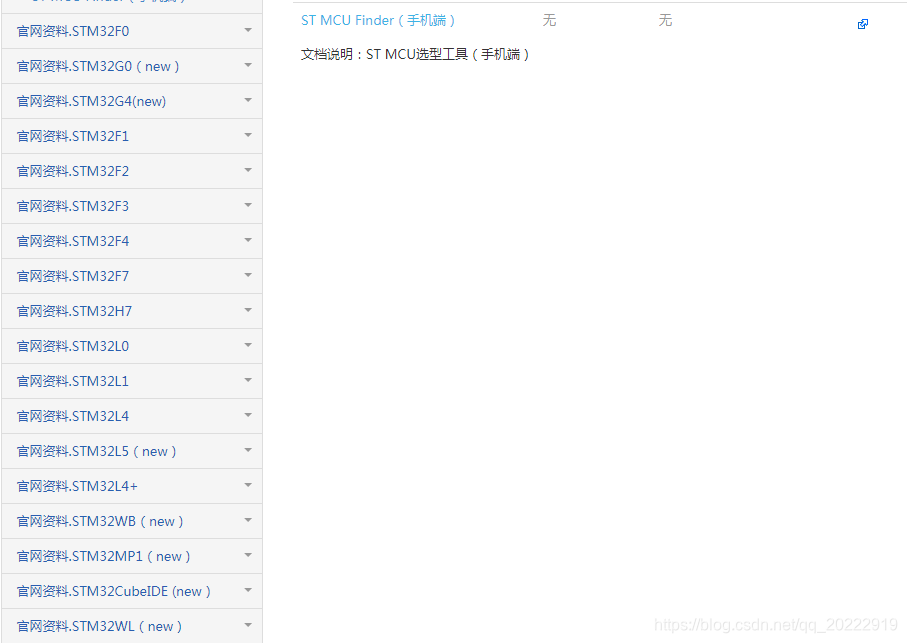907x643 pixels.
Task: Expand 官网资料.STM32G0（new）arrow
Action: [x=248, y=65]
